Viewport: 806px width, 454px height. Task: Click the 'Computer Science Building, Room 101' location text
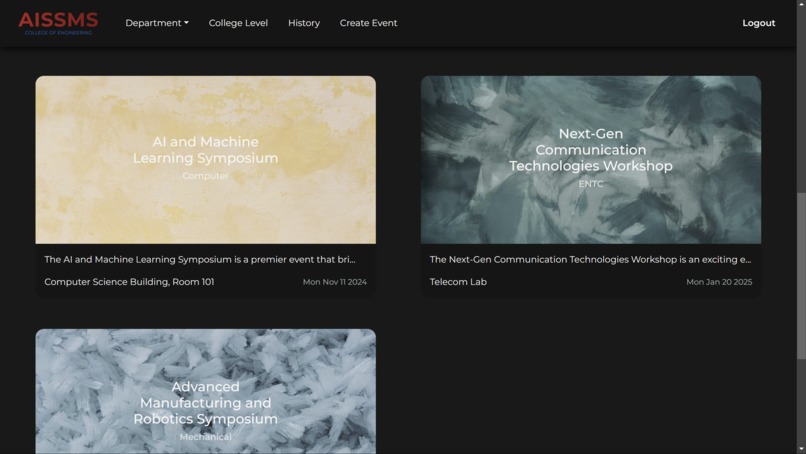point(129,282)
